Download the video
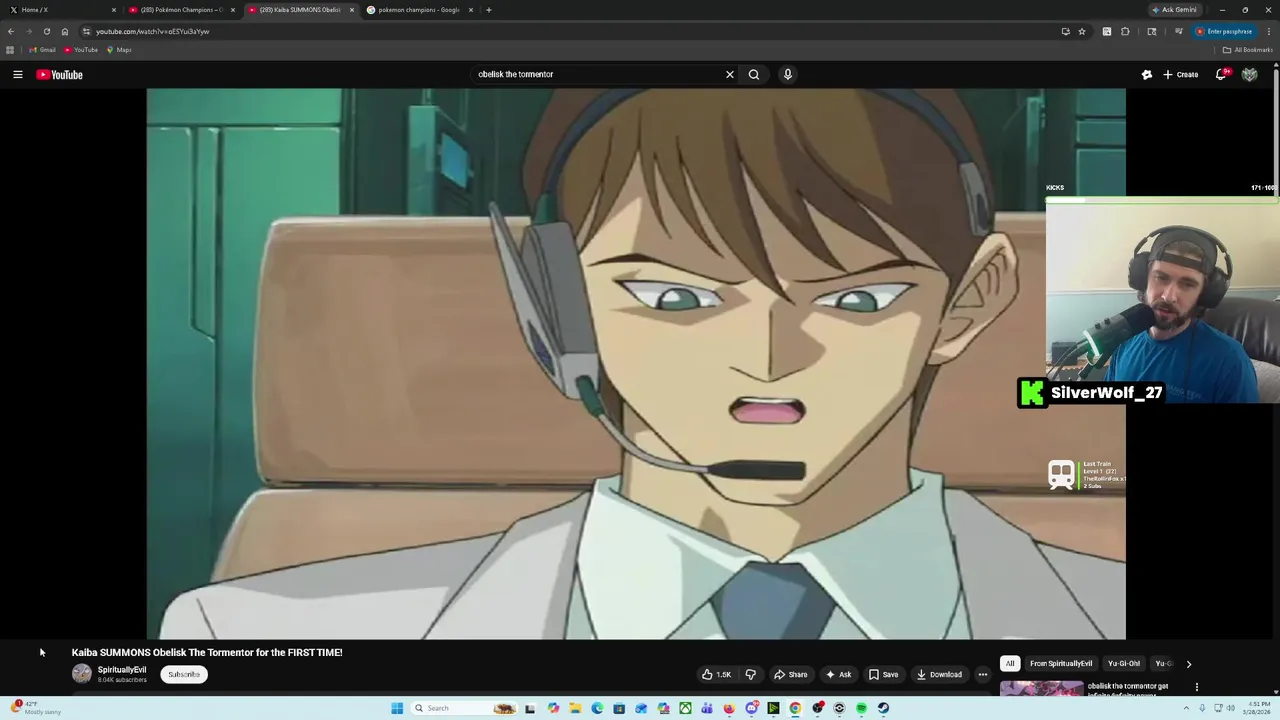1280x720 pixels. point(940,674)
